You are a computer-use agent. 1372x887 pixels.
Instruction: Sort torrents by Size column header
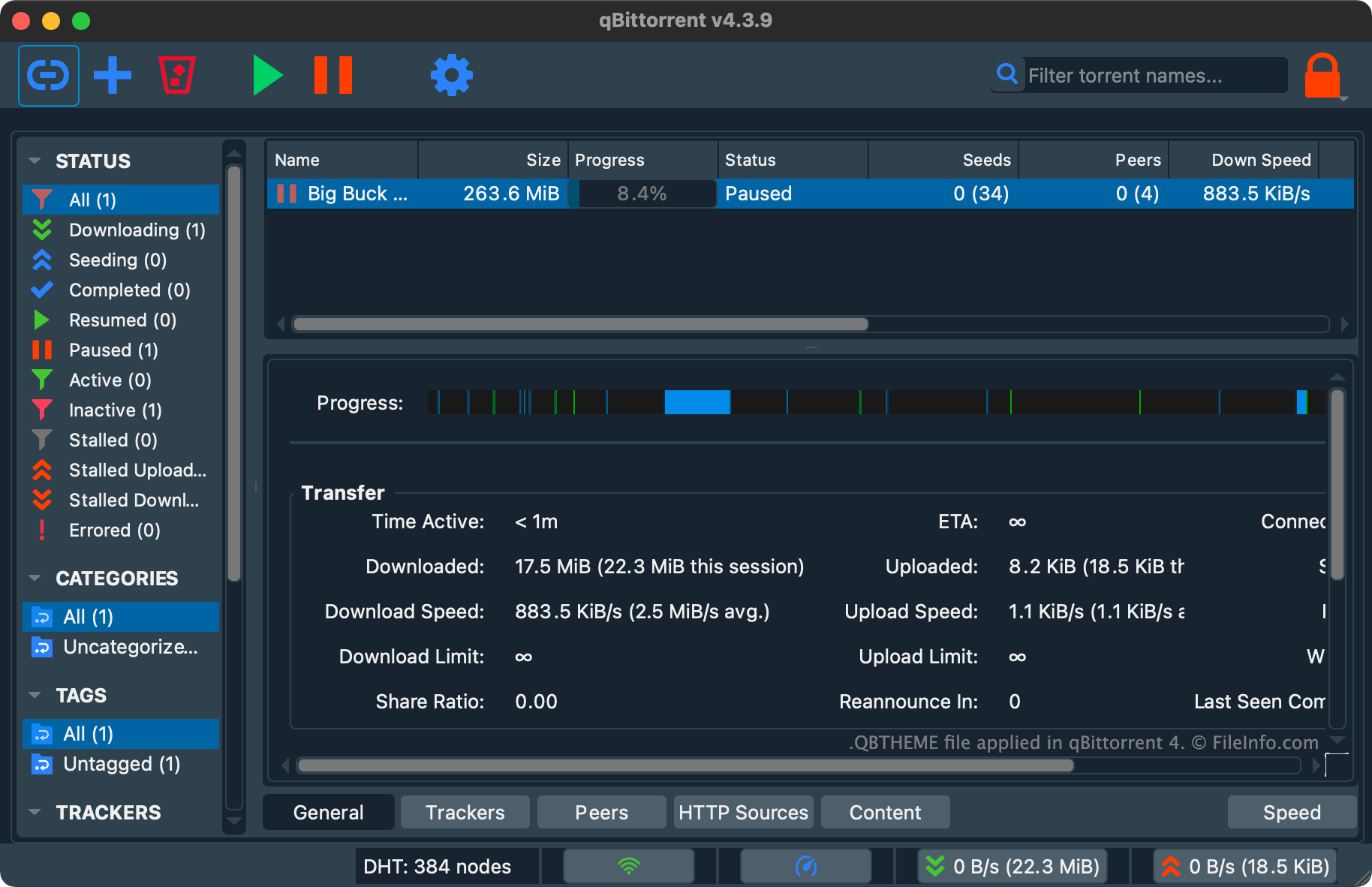point(493,160)
